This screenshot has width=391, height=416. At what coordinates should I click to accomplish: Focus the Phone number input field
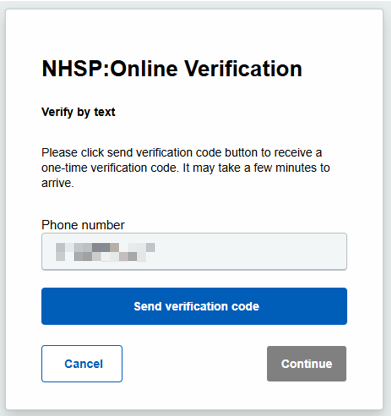194,251
